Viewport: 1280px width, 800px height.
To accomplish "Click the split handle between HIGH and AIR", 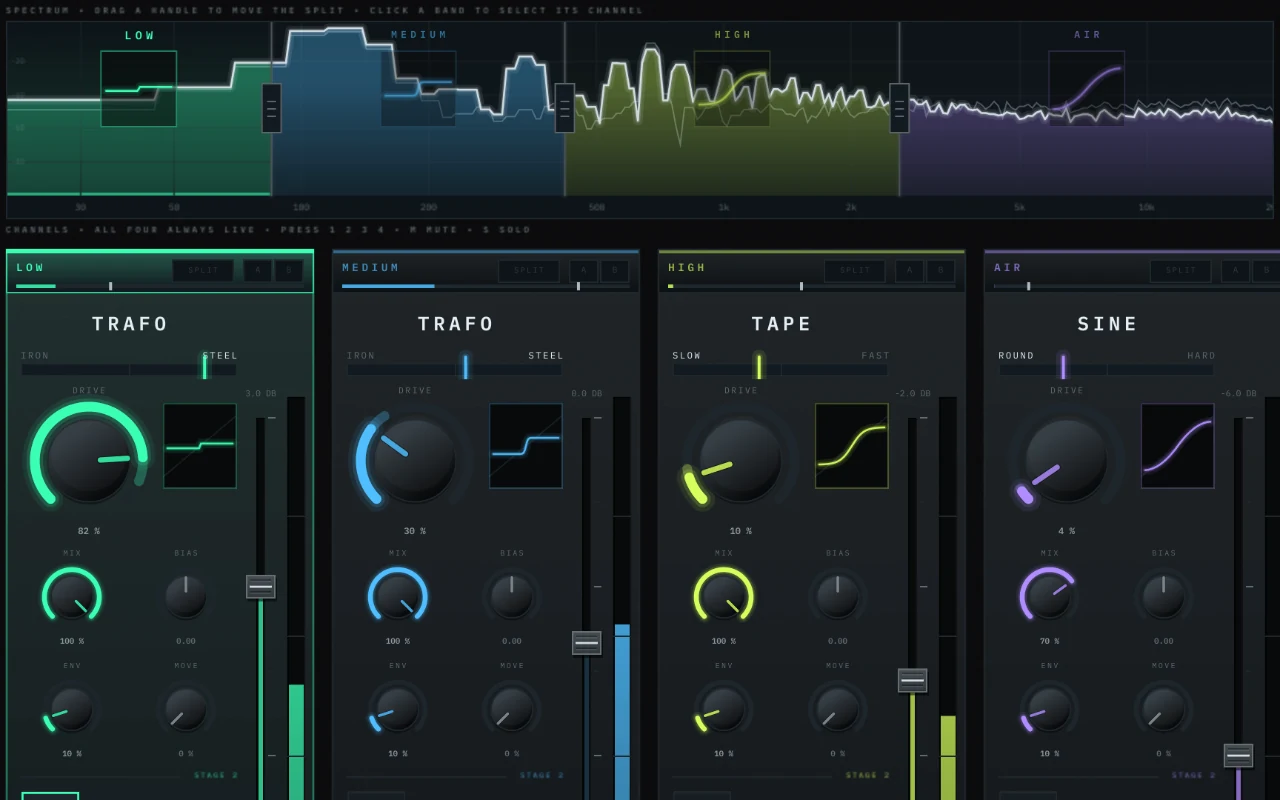I will [899, 108].
